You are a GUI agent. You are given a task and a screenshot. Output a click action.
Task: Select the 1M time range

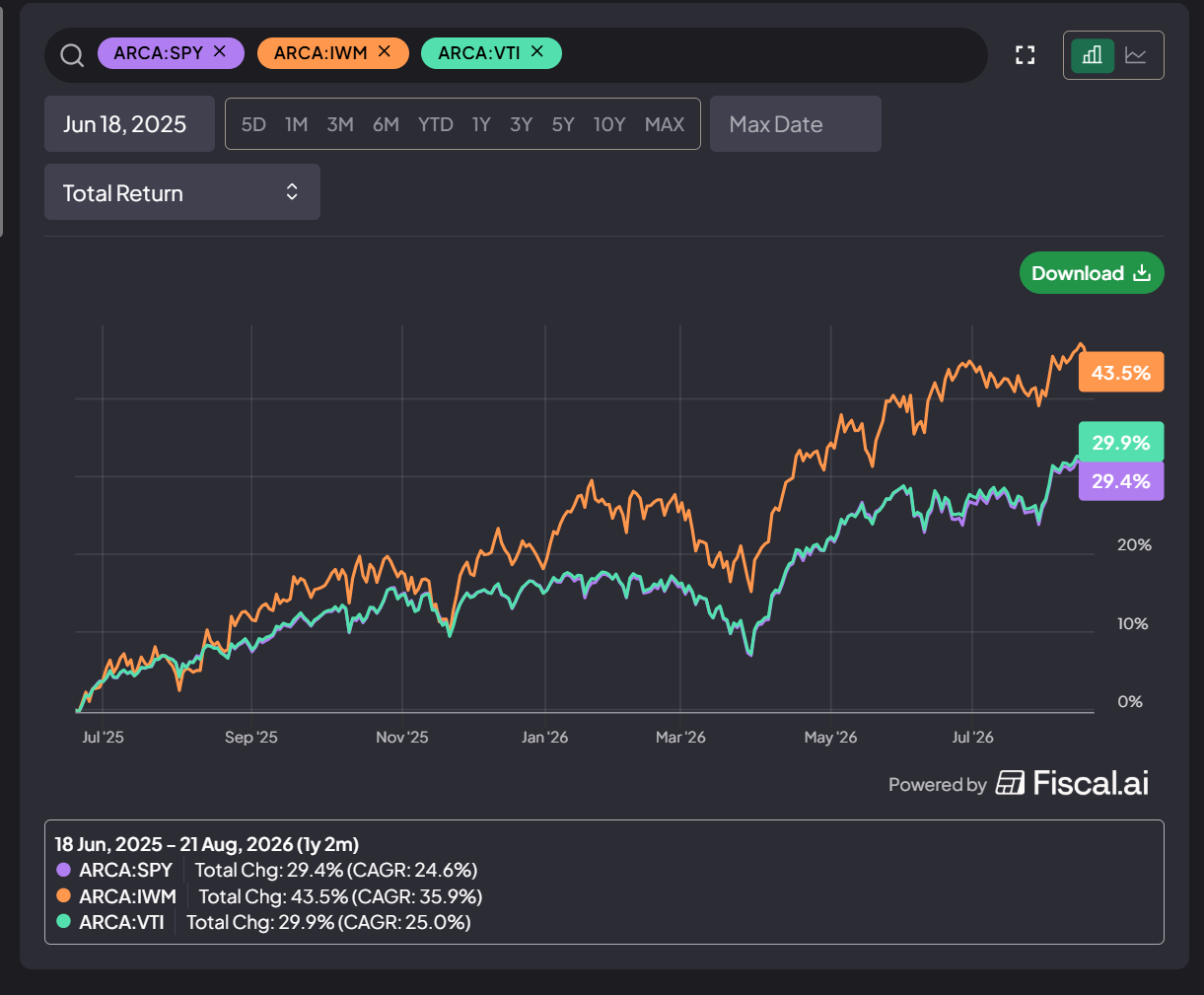click(x=296, y=124)
